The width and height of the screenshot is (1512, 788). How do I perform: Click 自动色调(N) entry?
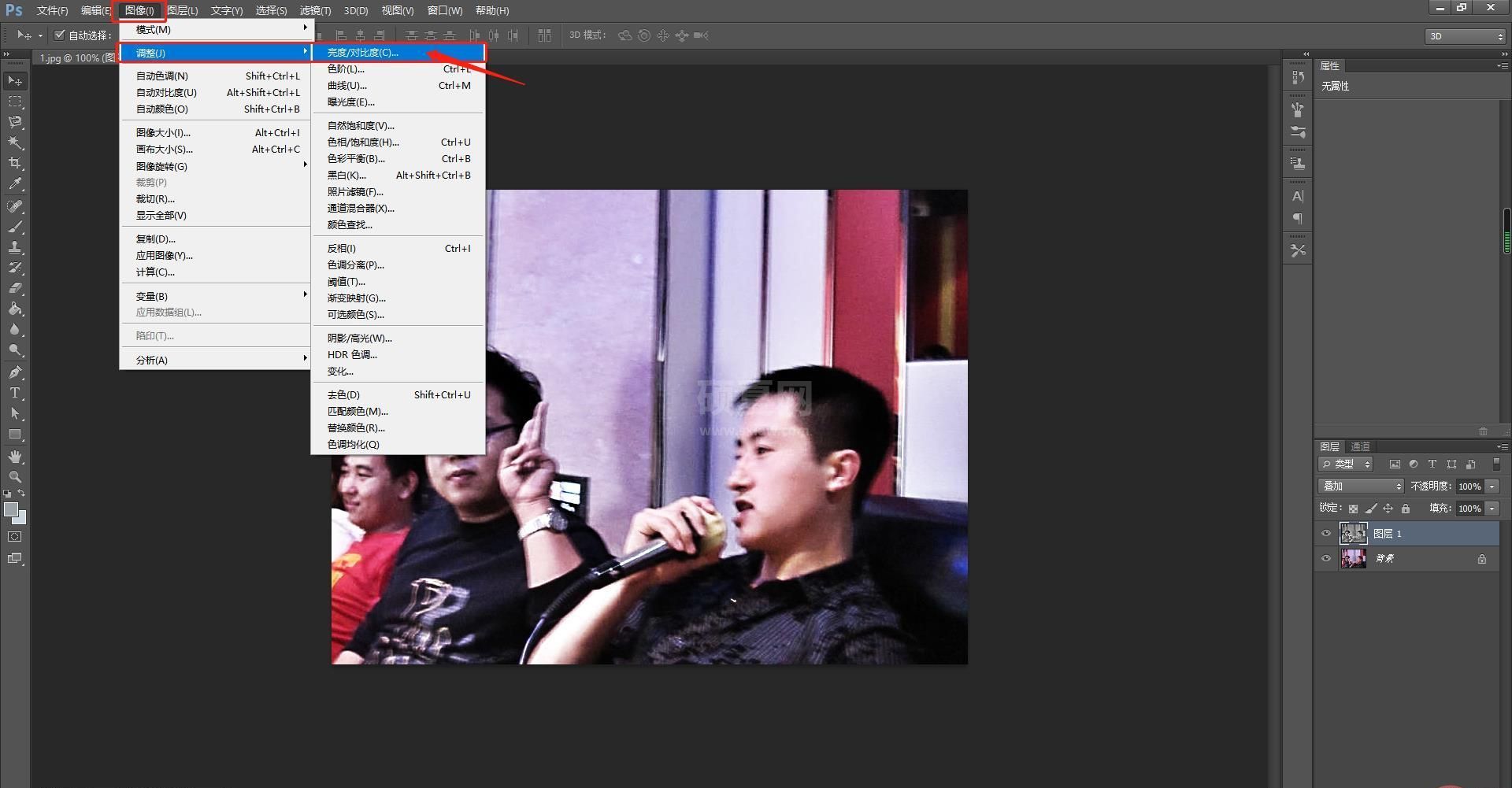tap(216, 76)
